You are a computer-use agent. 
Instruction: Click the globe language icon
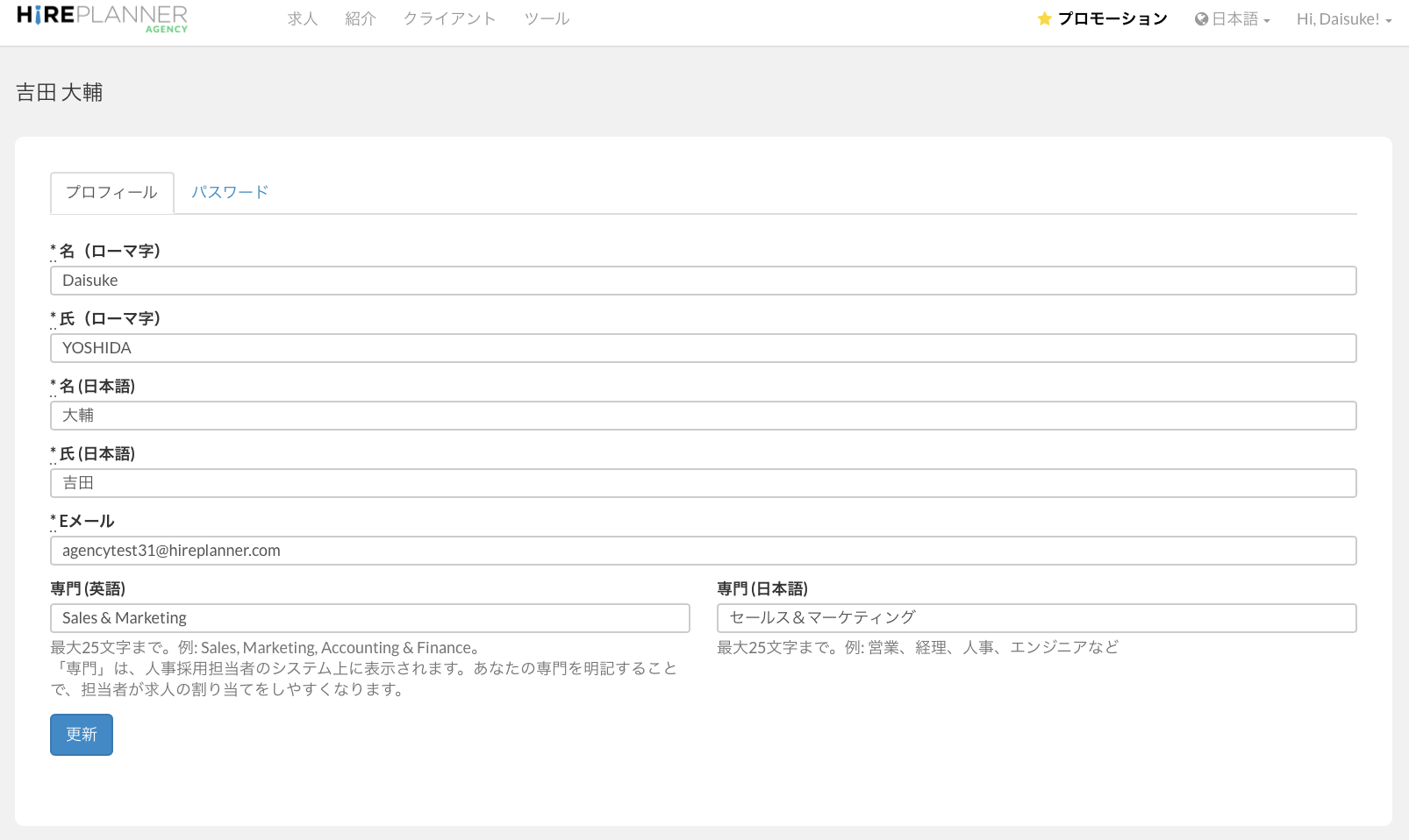pyautogui.click(x=1201, y=19)
